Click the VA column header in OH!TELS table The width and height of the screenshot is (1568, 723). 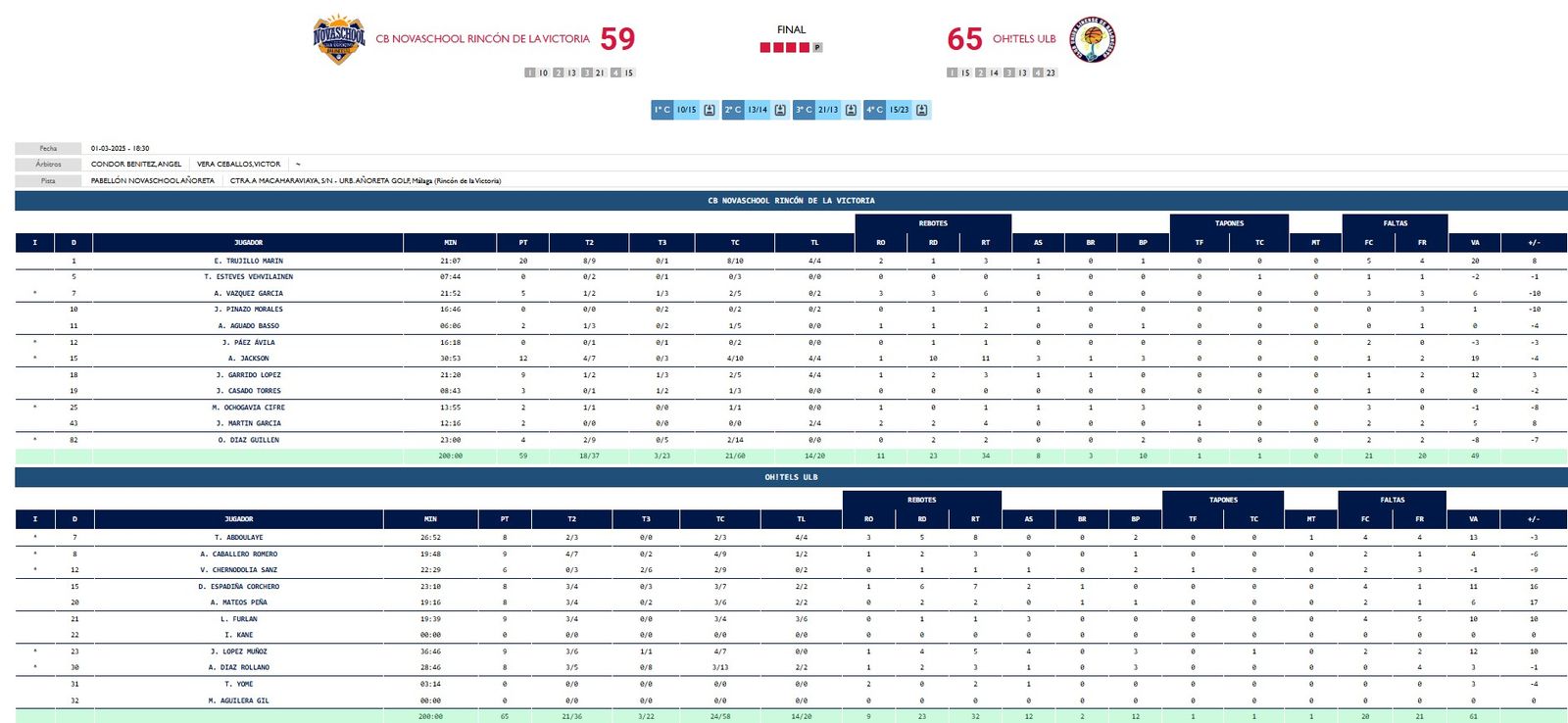(1473, 519)
